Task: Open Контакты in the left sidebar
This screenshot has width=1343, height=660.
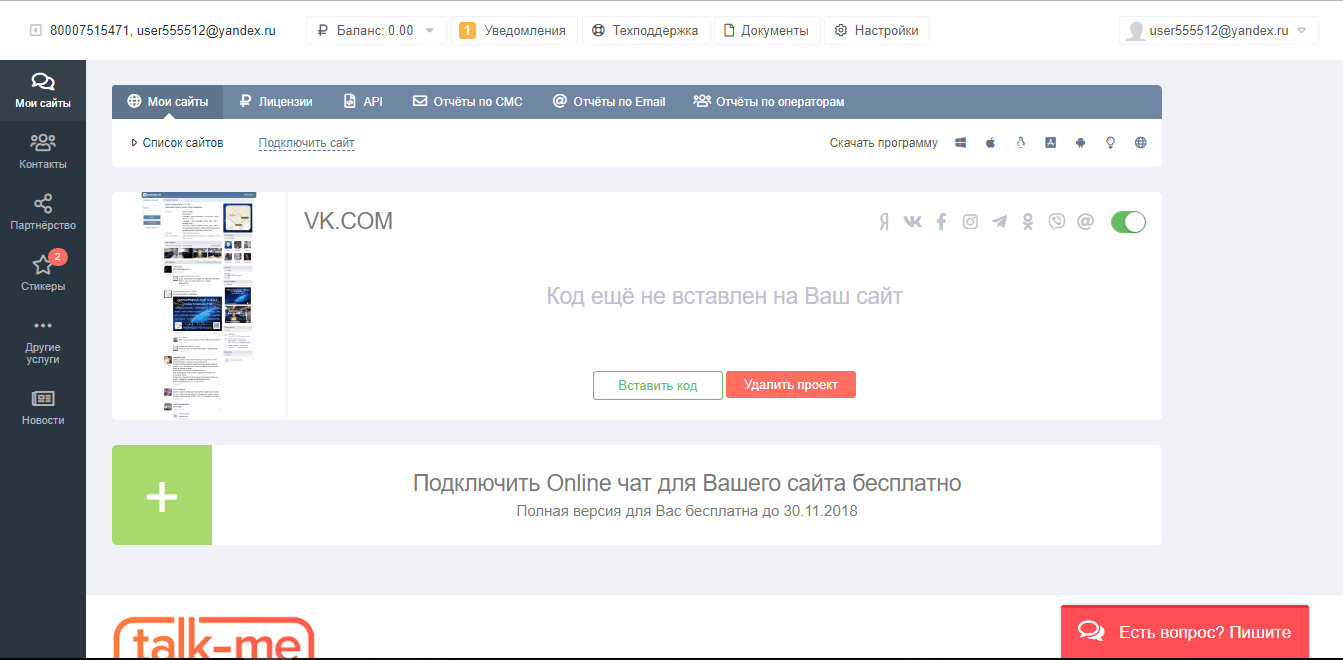Action: coord(43,151)
